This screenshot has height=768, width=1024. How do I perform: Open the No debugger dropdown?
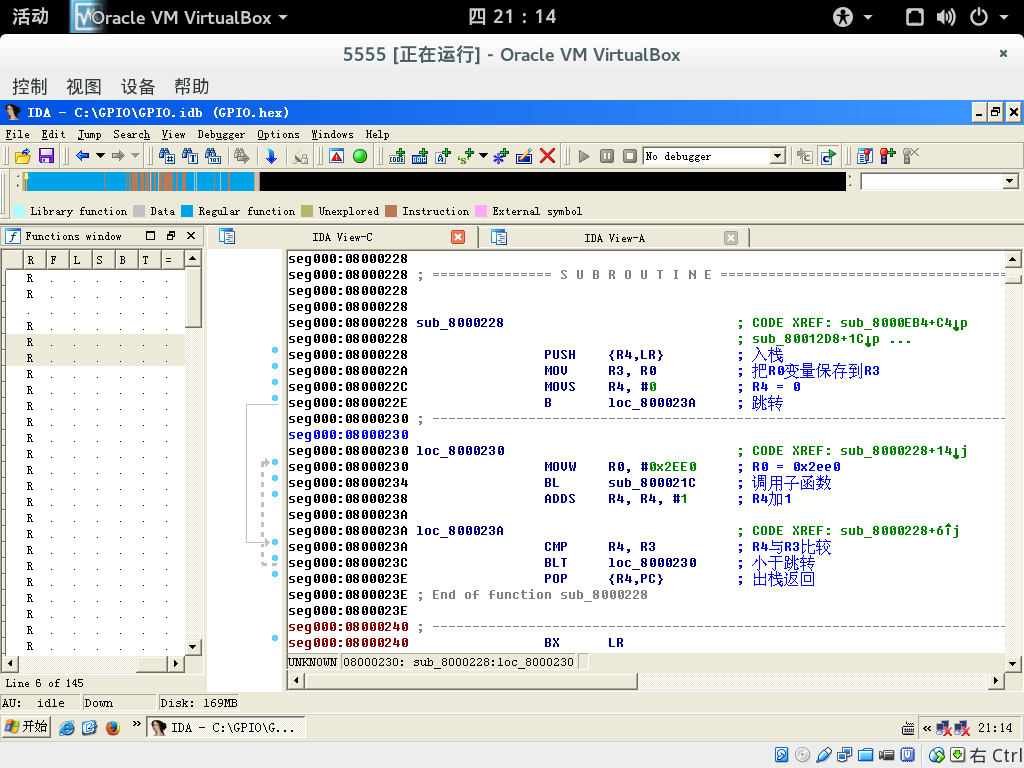point(777,156)
